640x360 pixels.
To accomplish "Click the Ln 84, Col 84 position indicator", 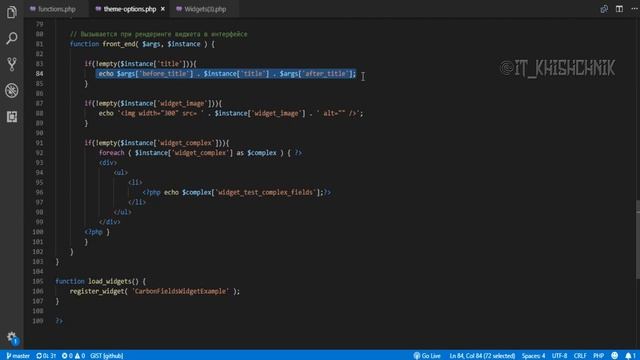I will 482,356.
